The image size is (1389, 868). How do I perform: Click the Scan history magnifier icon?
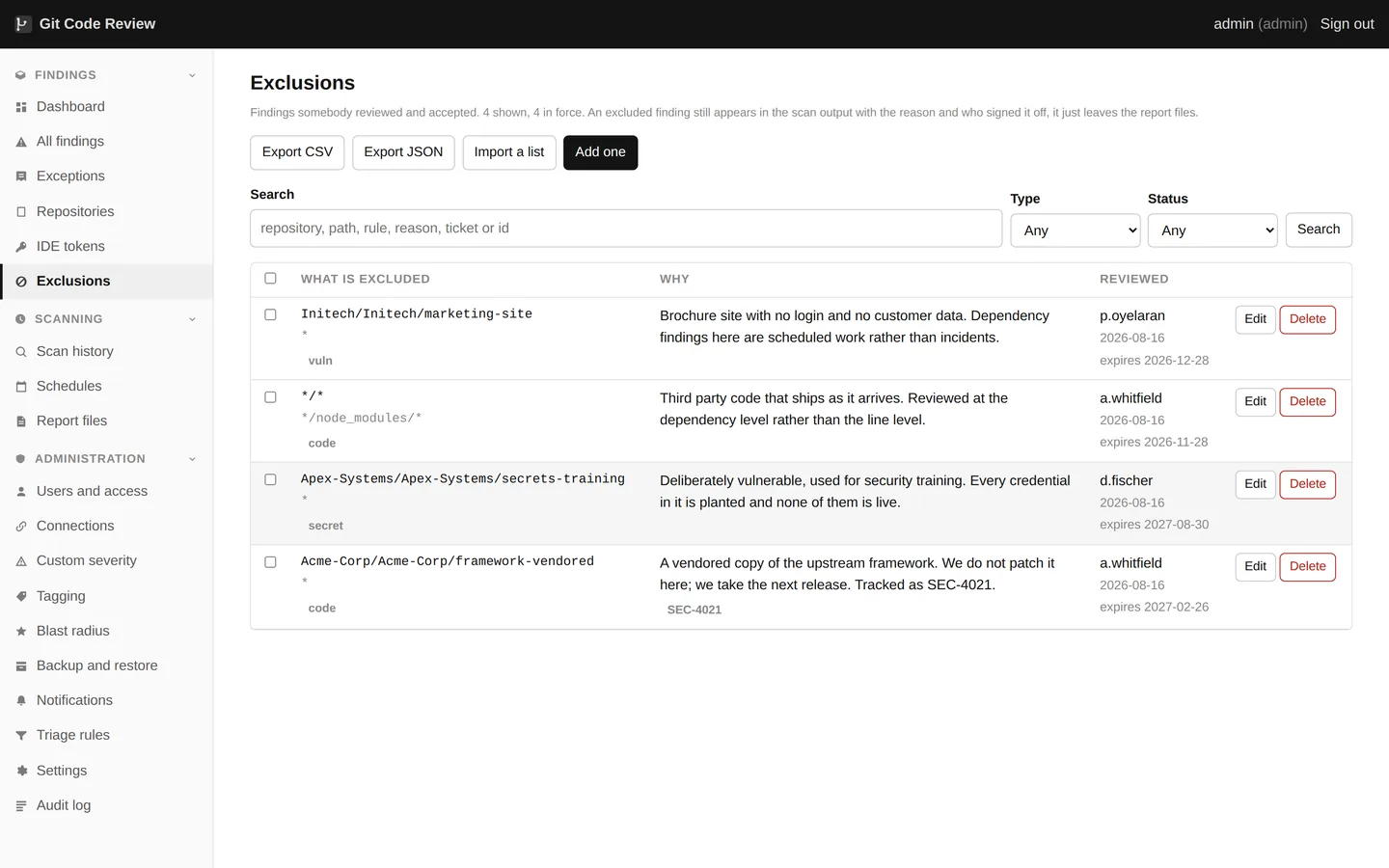pyautogui.click(x=21, y=352)
